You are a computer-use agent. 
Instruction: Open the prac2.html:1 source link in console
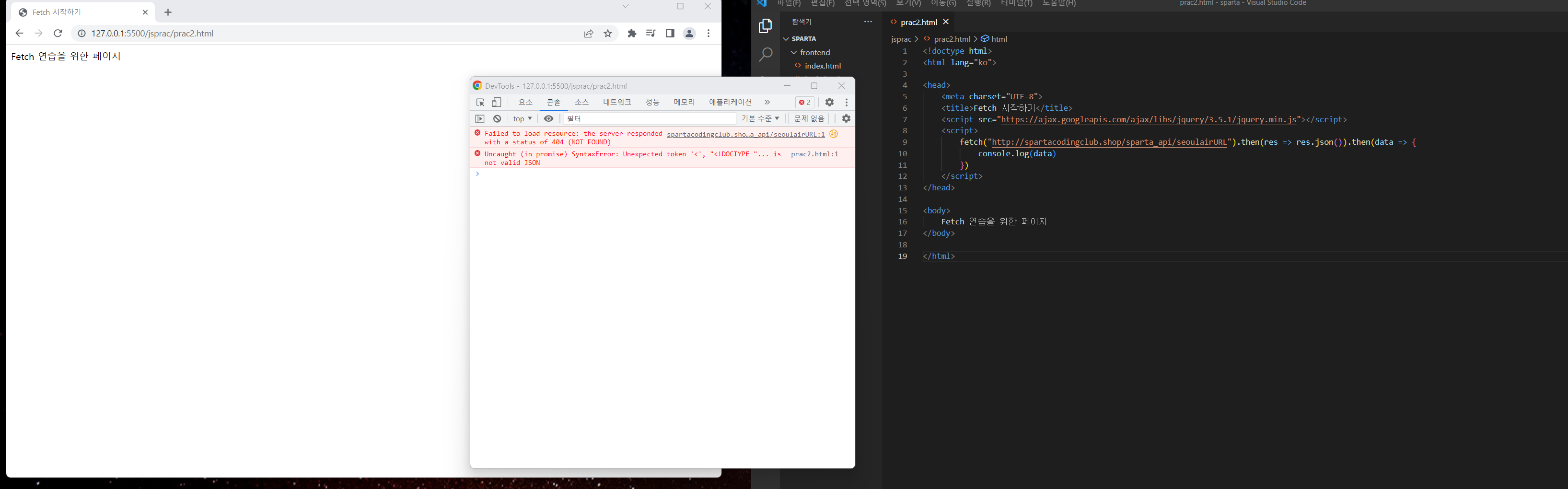point(814,154)
